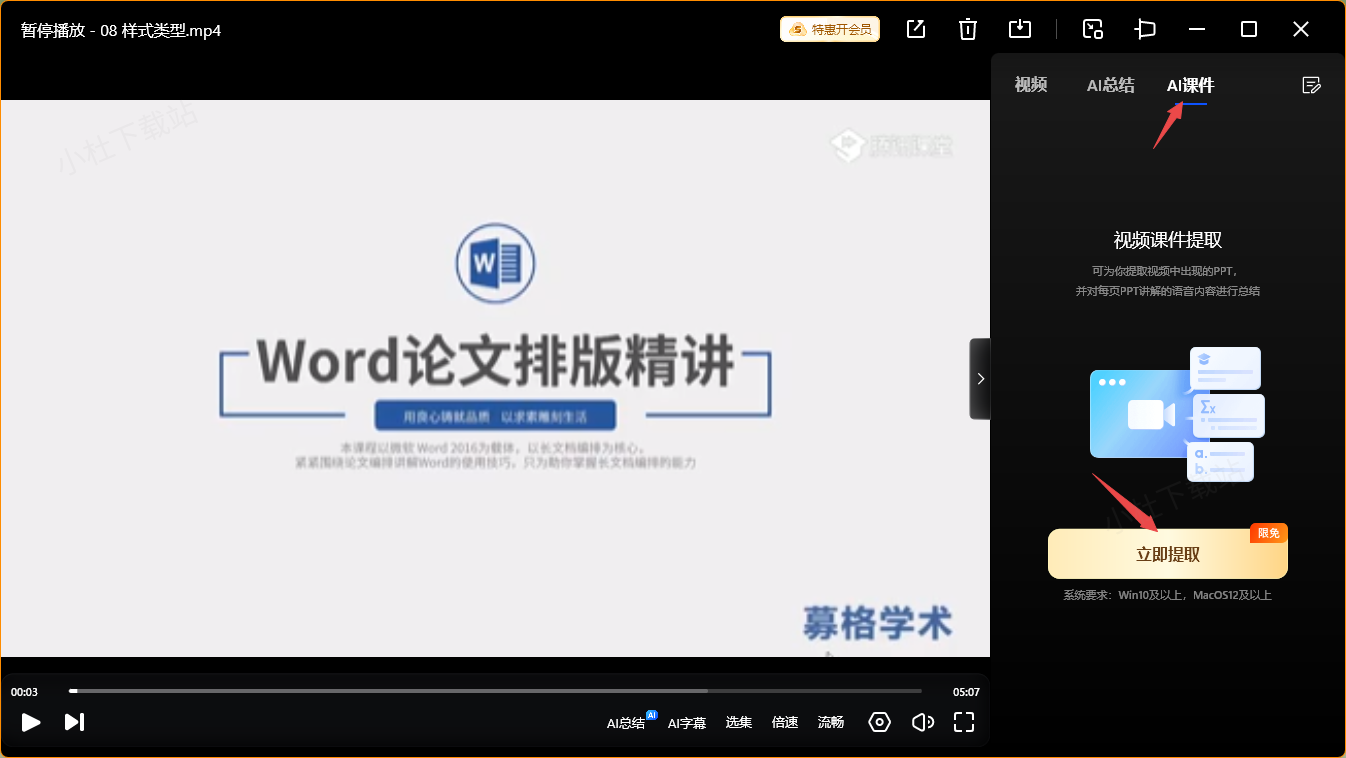Open the 选集 episode list
This screenshot has width=1346, height=758.
[x=739, y=722]
